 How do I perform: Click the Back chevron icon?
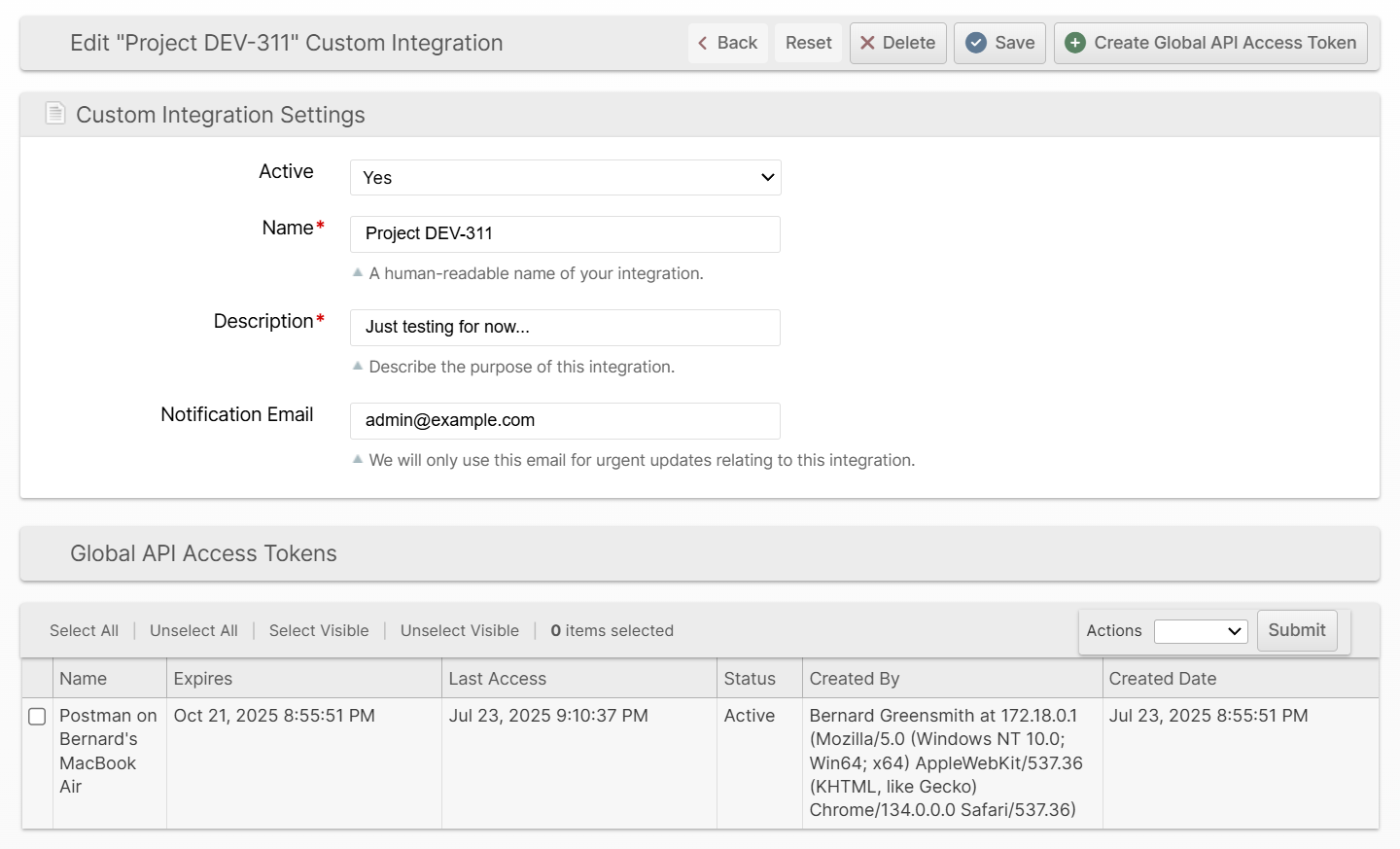click(x=703, y=43)
